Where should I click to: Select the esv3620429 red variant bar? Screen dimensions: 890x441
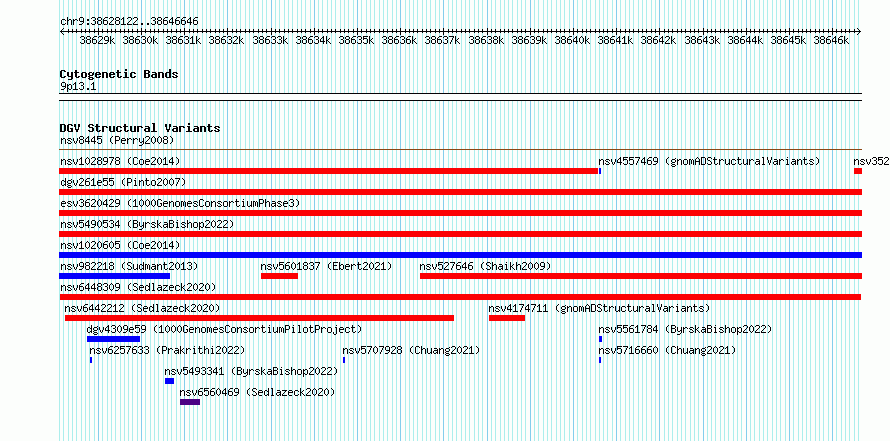tap(460, 213)
